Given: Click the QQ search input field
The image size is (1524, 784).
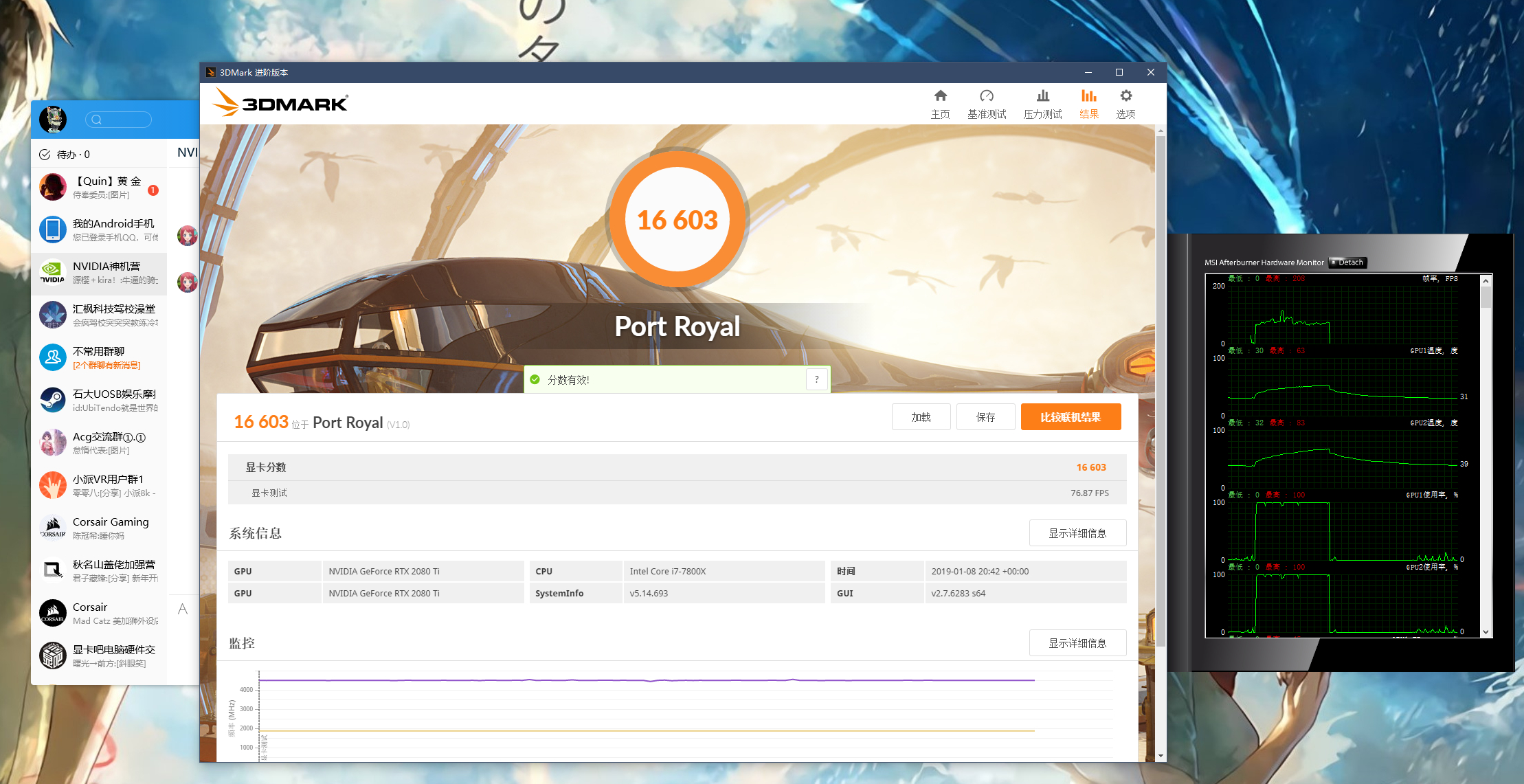Looking at the screenshot, I should pos(118,120).
